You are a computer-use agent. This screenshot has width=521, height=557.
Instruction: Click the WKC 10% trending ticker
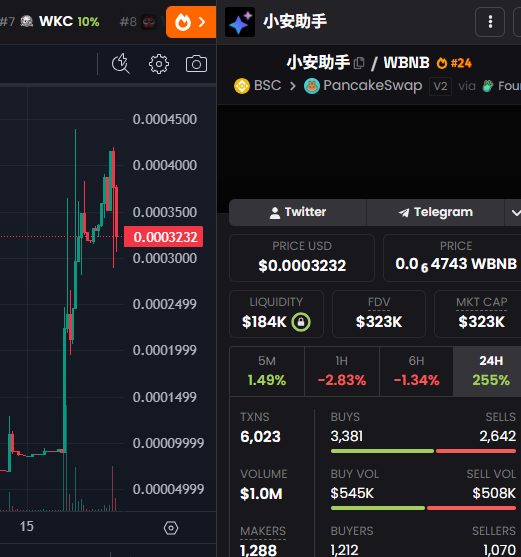(50, 22)
